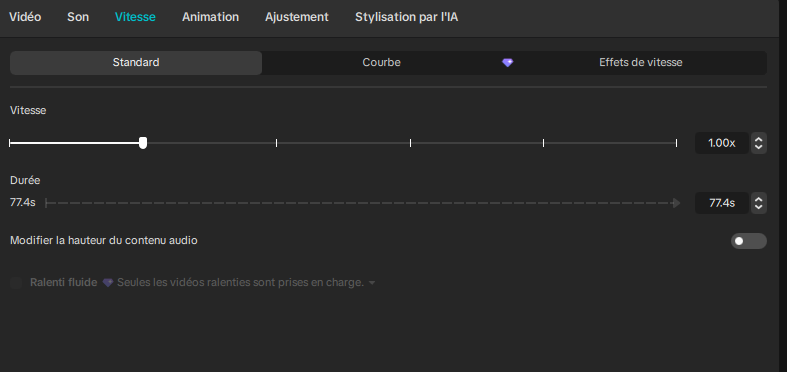Click the original 77.4s duration text on the left
This screenshot has width=787, height=372.
pos(23,203)
